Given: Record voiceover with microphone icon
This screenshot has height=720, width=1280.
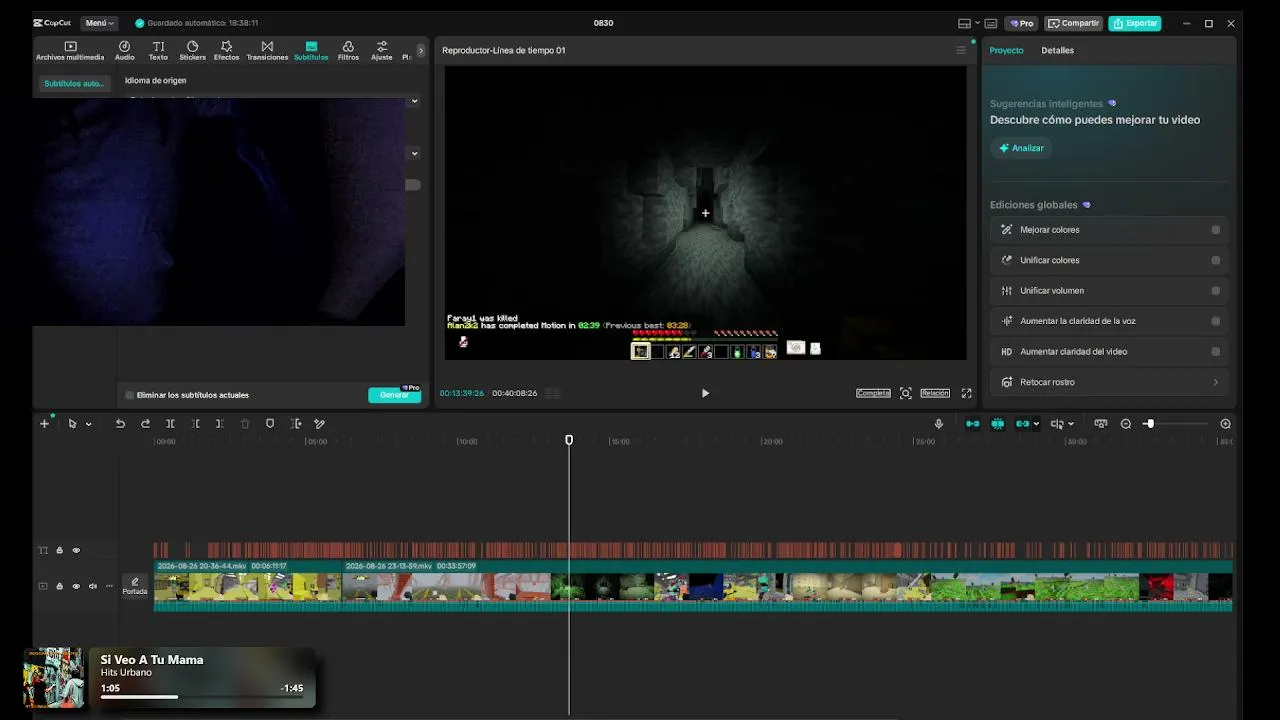Looking at the screenshot, I should [x=938, y=424].
